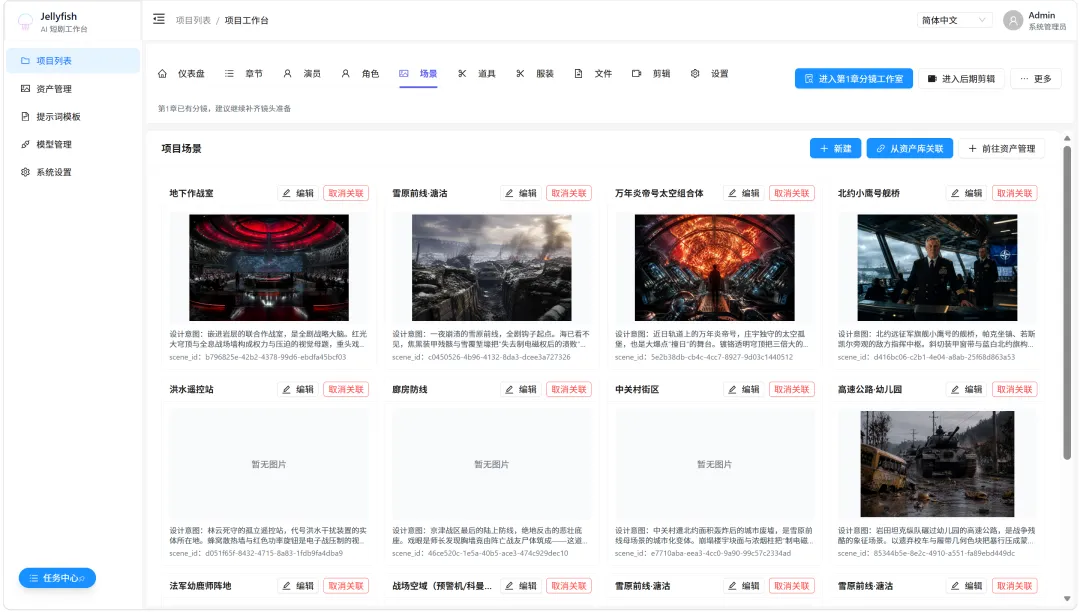Click the 第1章已有分镜 hint text
This screenshot has width=1080, height=612.
[225, 108]
